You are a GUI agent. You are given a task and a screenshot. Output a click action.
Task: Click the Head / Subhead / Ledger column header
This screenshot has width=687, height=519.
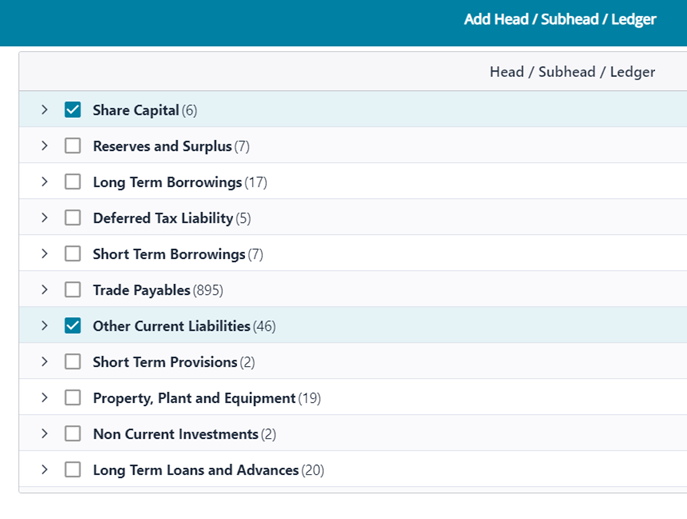click(572, 72)
